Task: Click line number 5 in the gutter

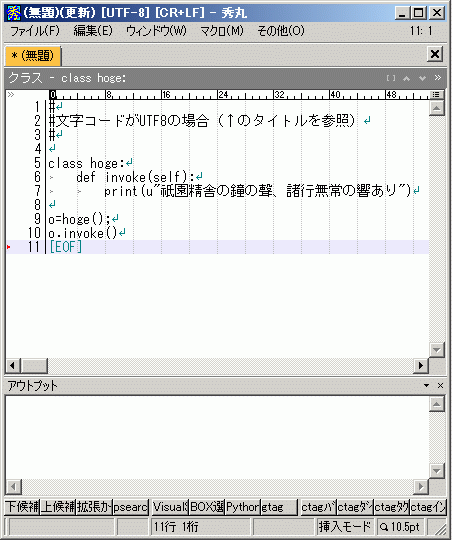Action: pos(37,163)
